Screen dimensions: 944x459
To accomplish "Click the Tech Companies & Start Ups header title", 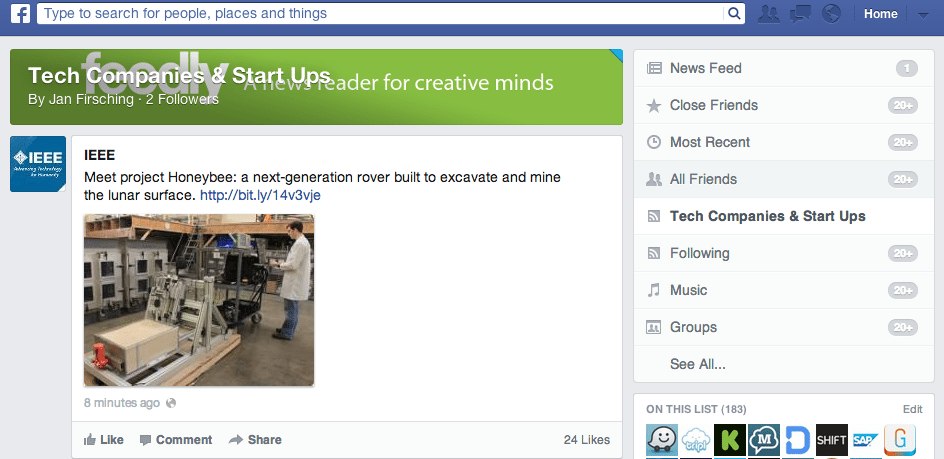I will (179, 76).
